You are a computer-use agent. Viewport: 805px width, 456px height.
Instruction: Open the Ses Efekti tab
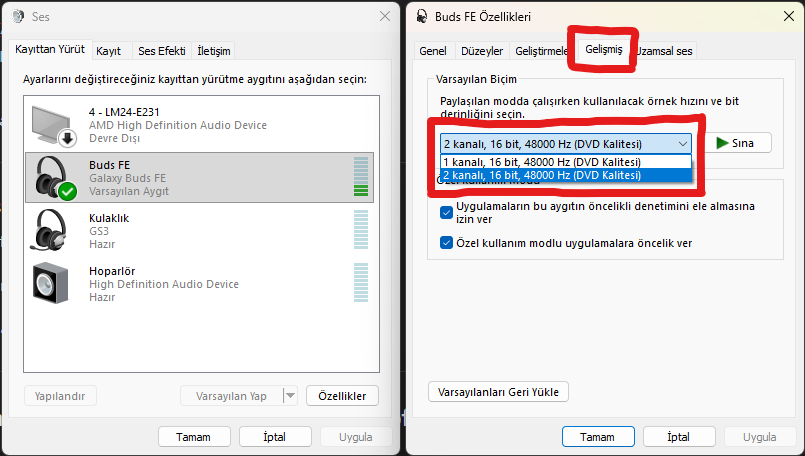pos(162,51)
